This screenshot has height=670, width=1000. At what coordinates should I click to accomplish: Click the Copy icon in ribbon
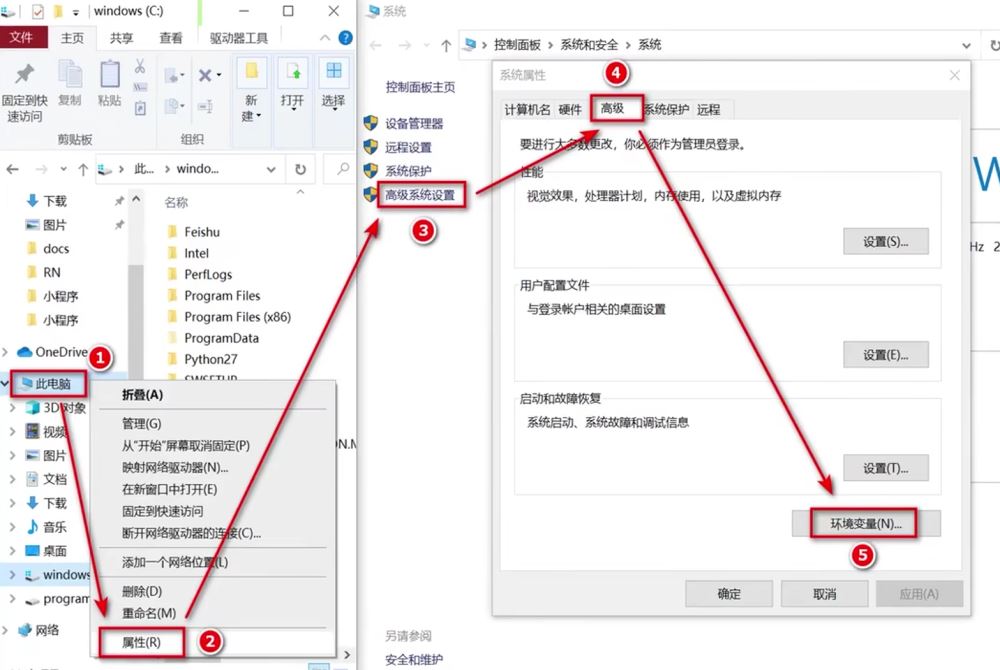(x=70, y=74)
